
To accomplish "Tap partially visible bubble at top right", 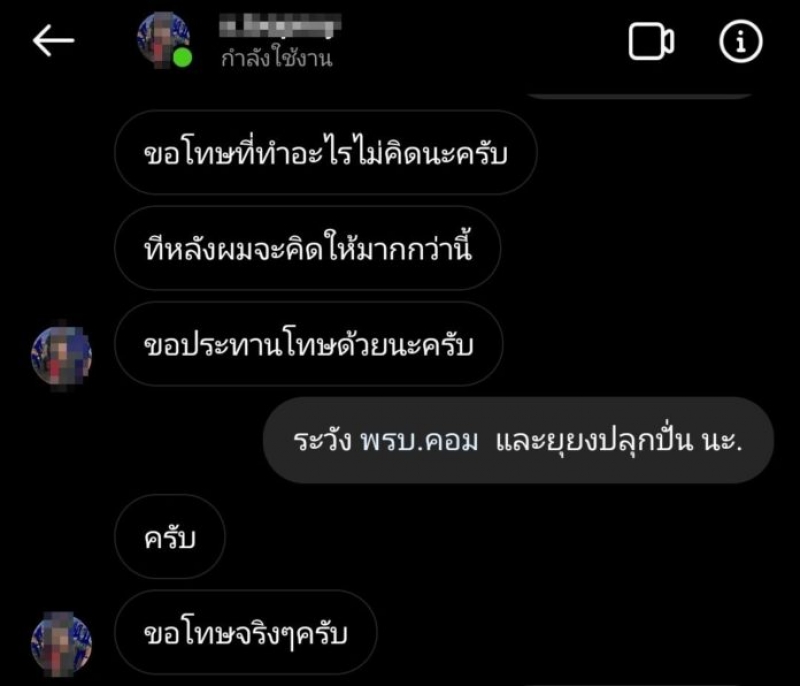I will 639,95.
